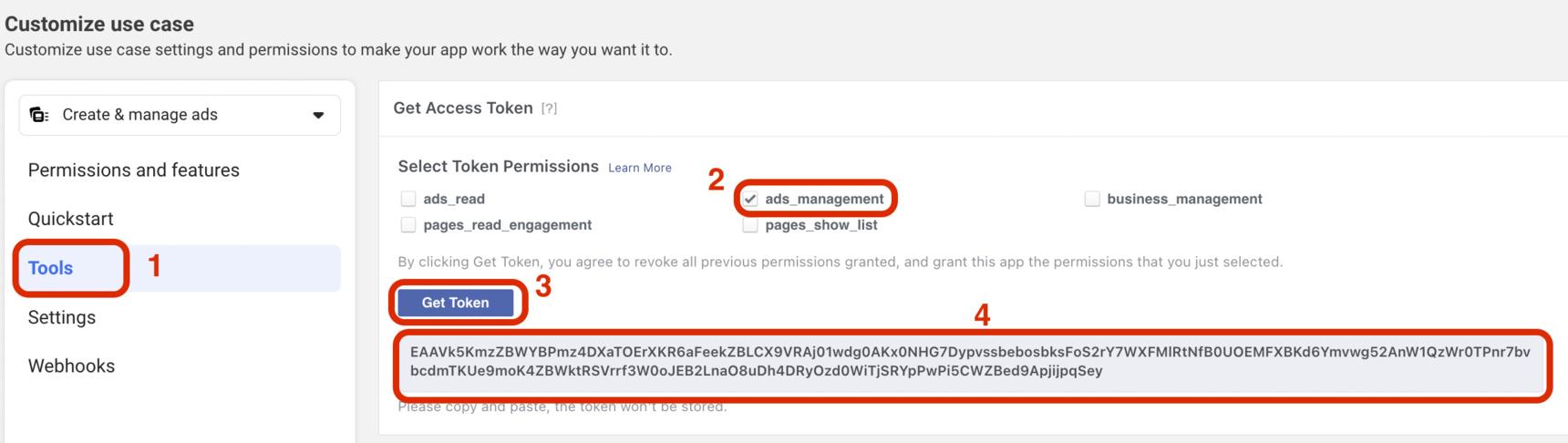Select the Tools sidebar item

coord(51,268)
